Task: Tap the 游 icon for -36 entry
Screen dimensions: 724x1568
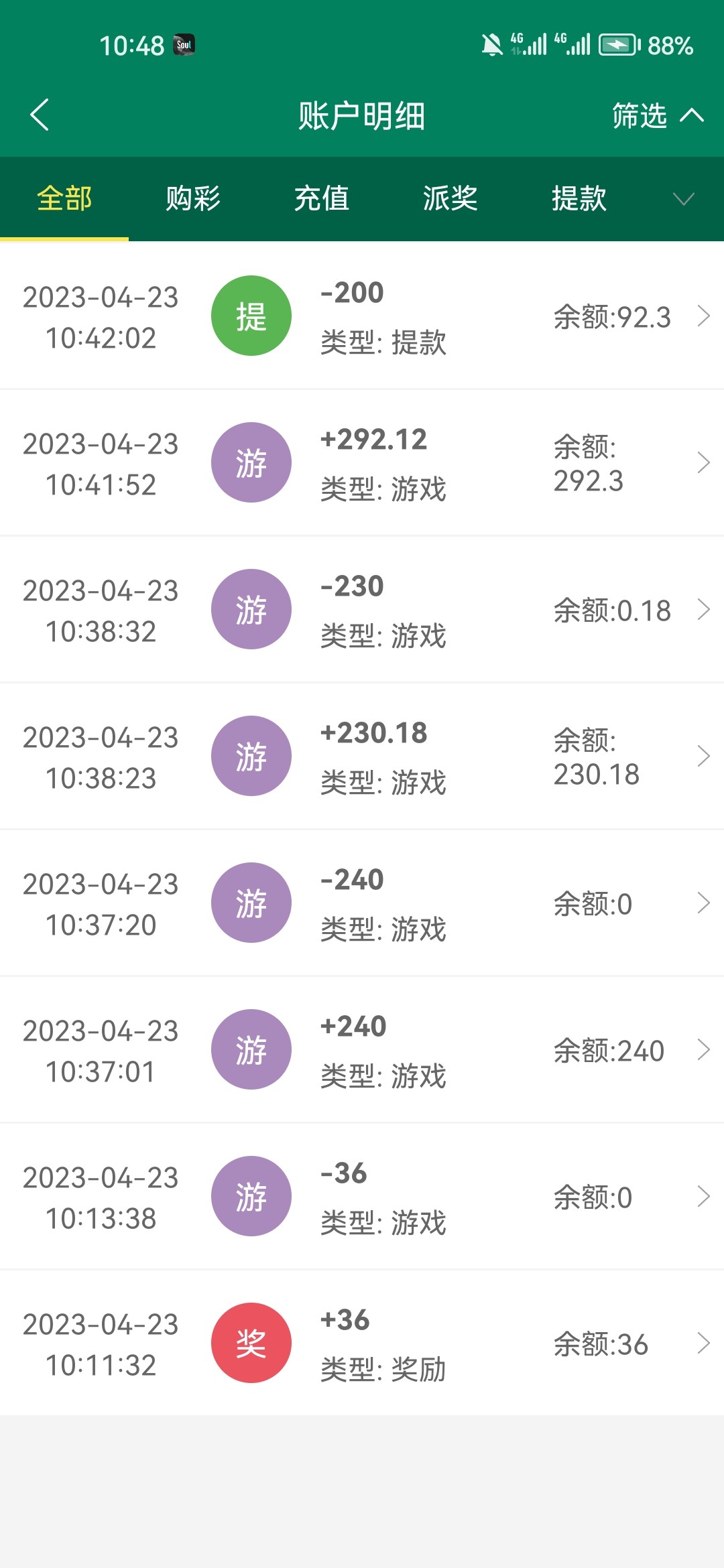Action: click(x=251, y=1196)
